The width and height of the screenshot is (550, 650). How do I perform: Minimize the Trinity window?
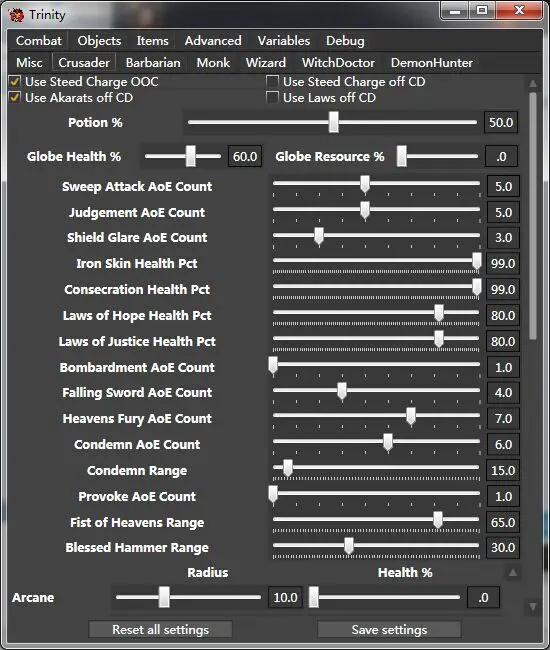point(455,10)
